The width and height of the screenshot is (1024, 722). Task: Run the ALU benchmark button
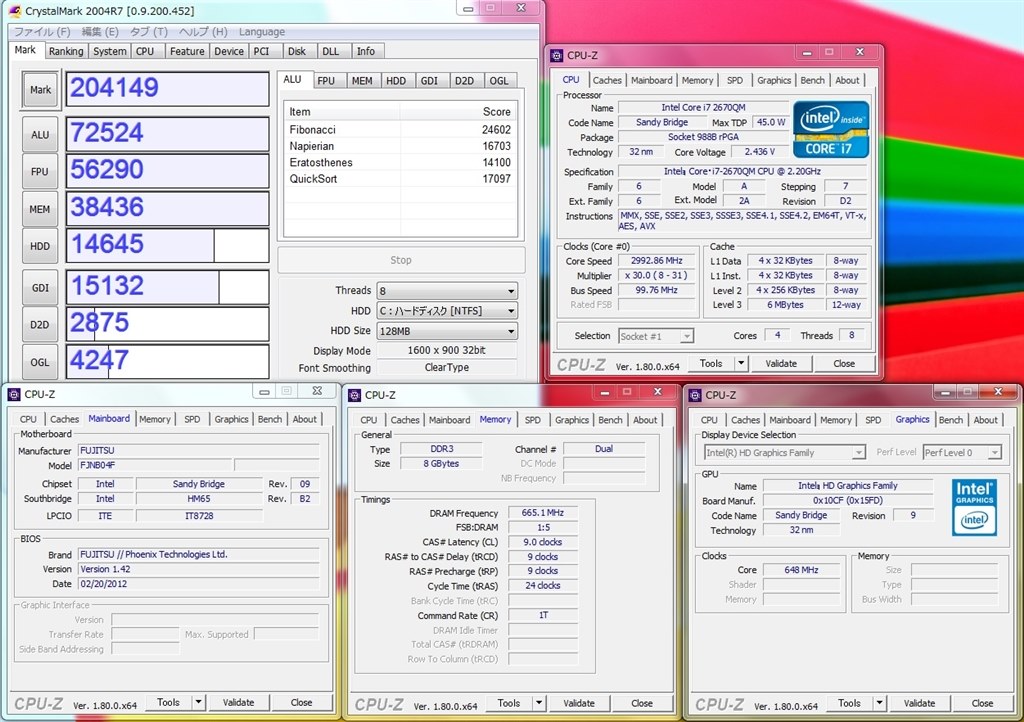(40, 134)
